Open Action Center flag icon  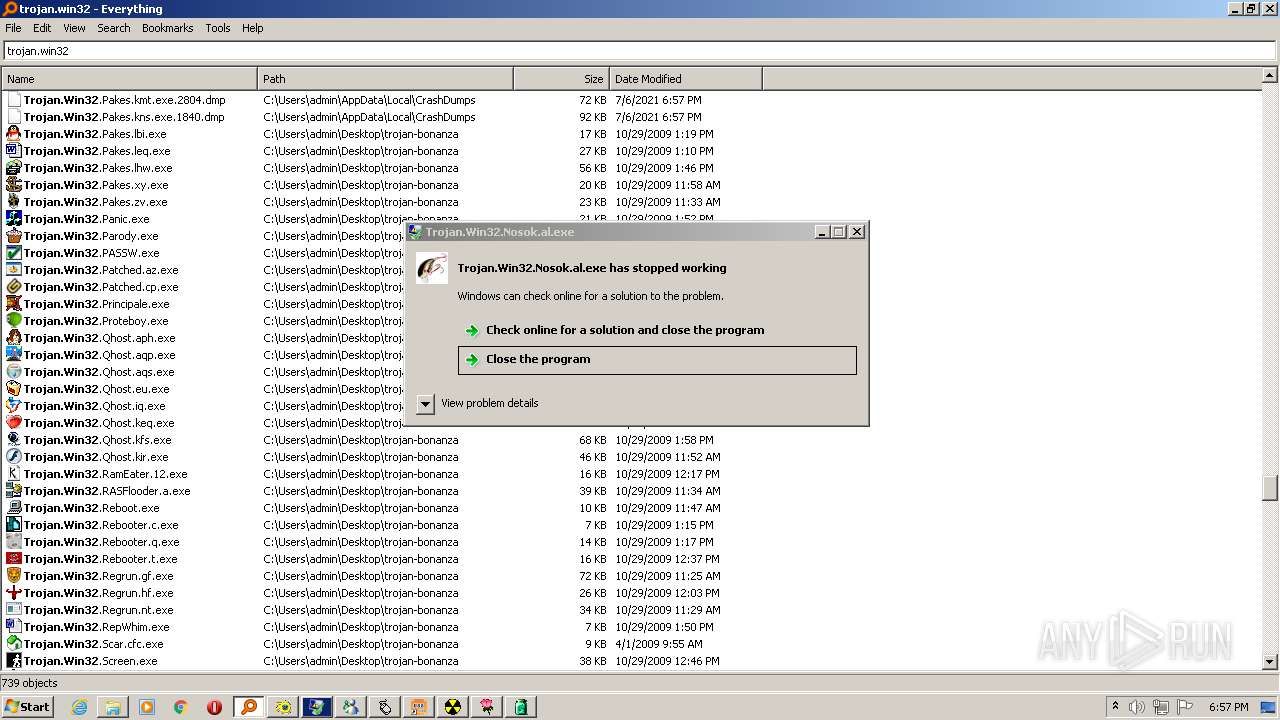[1185, 707]
